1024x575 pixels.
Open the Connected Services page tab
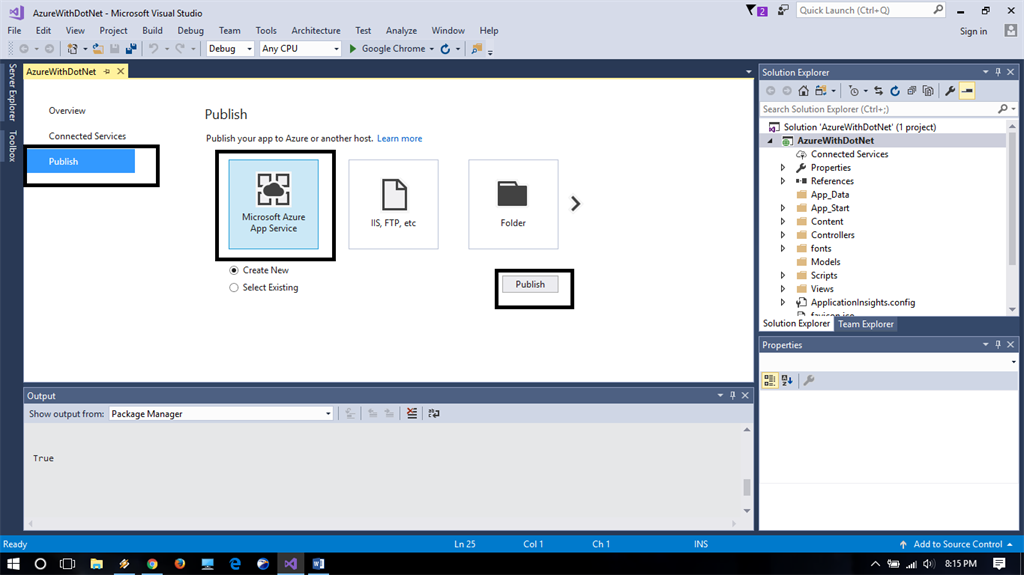click(88, 137)
